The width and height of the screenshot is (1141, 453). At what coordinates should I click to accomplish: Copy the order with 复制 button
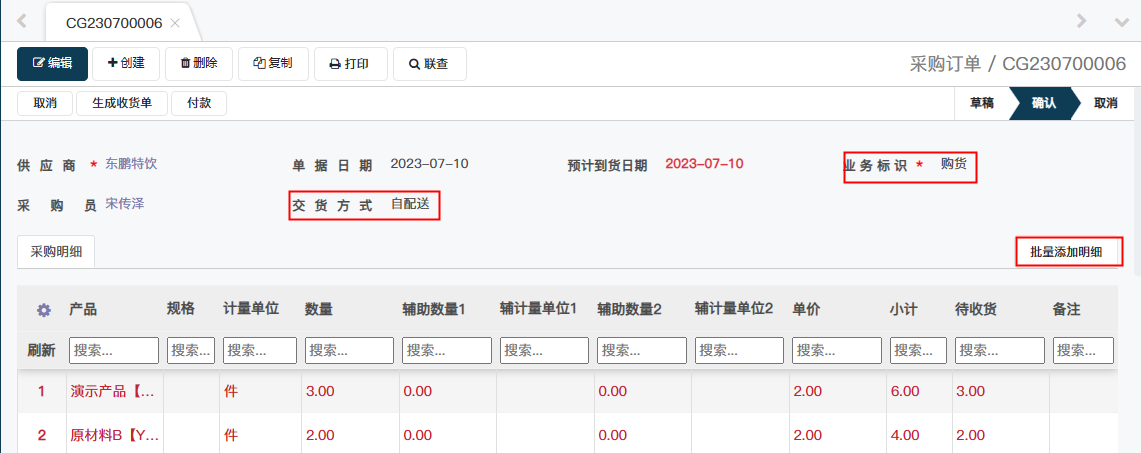pyautogui.click(x=273, y=63)
